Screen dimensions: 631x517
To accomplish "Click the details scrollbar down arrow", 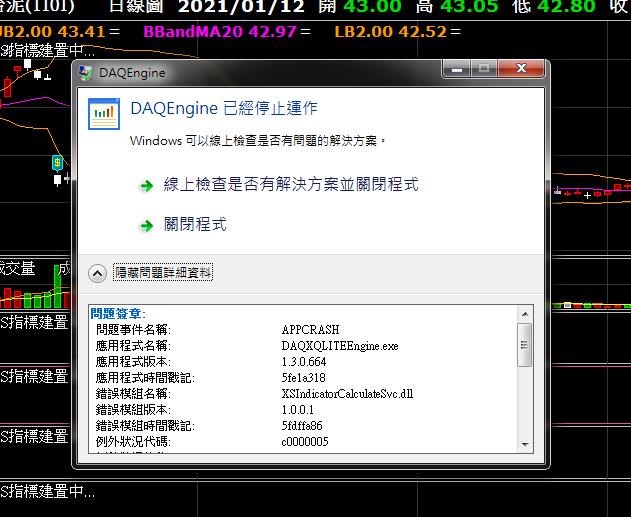I will click(x=525, y=444).
